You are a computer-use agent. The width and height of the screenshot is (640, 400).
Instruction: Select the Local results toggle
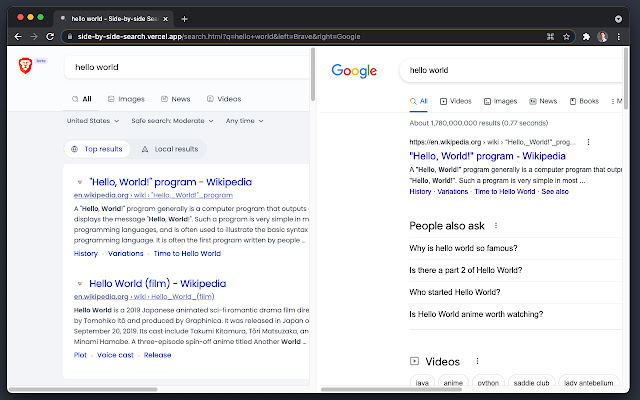tap(170, 149)
